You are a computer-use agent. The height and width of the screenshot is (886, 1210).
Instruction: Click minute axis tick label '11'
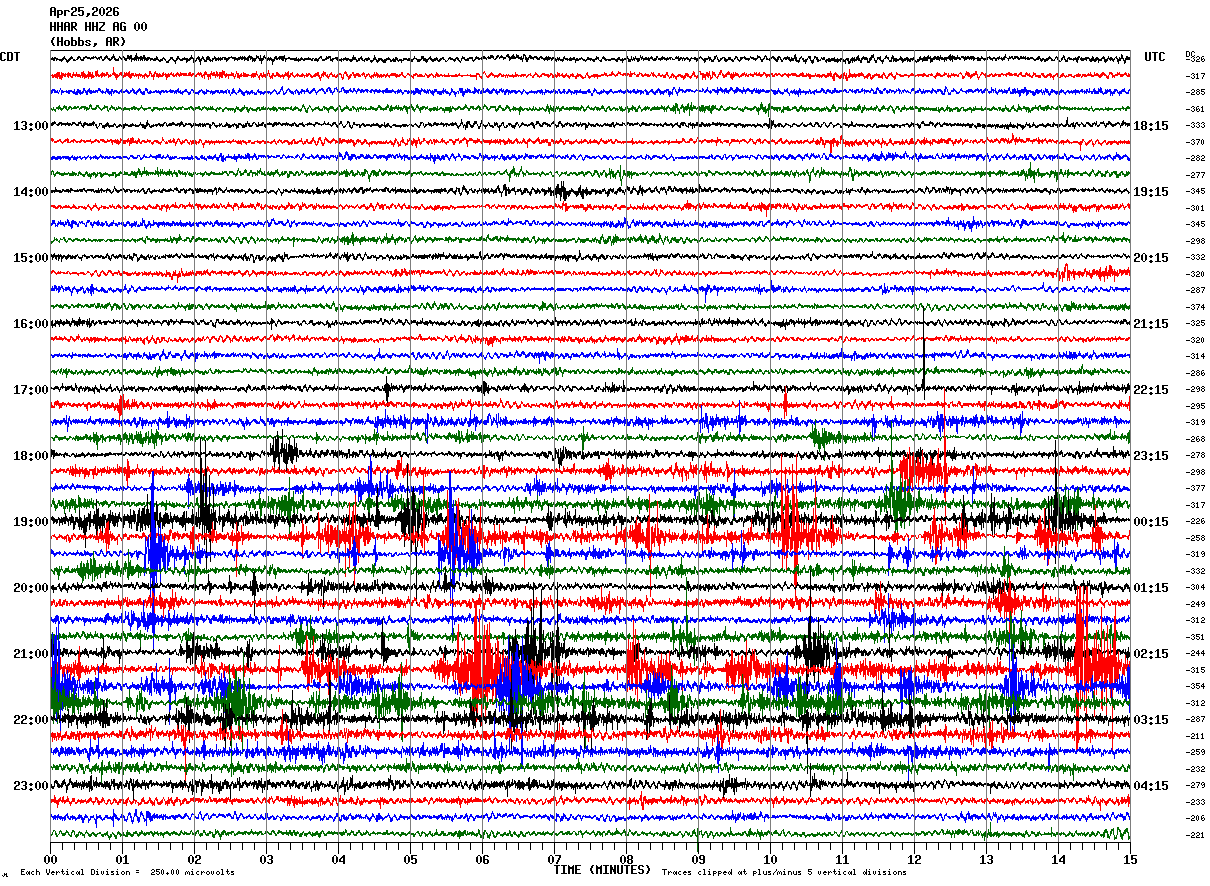tap(842, 860)
